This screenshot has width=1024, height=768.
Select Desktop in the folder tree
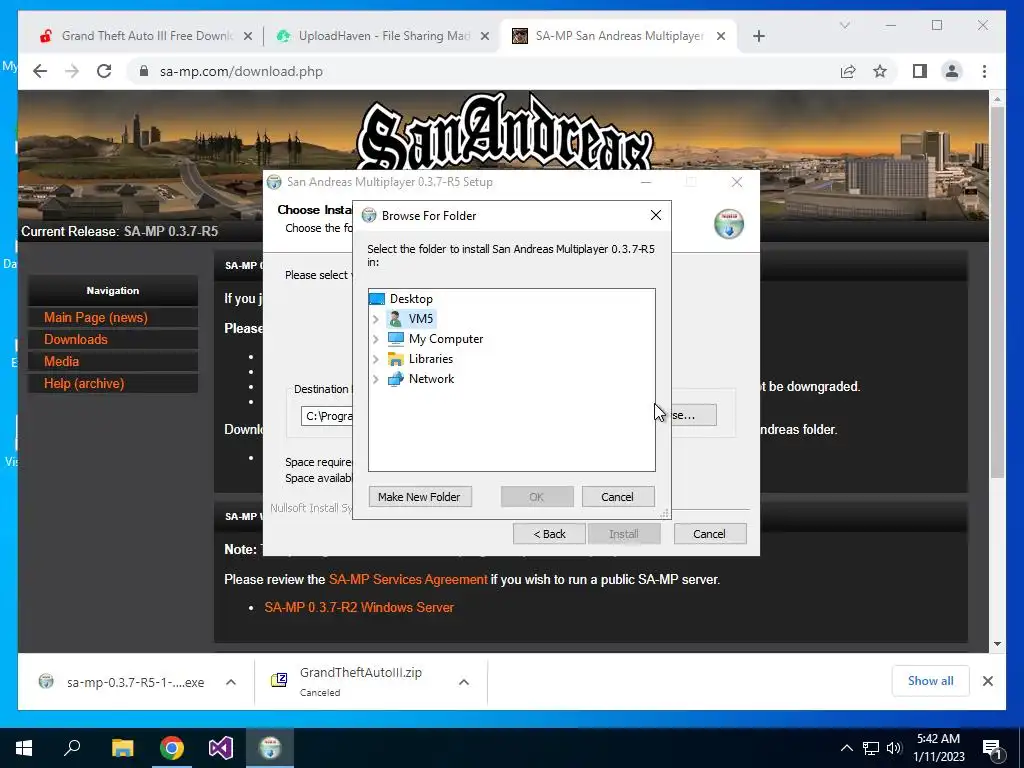pyautogui.click(x=411, y=298)
